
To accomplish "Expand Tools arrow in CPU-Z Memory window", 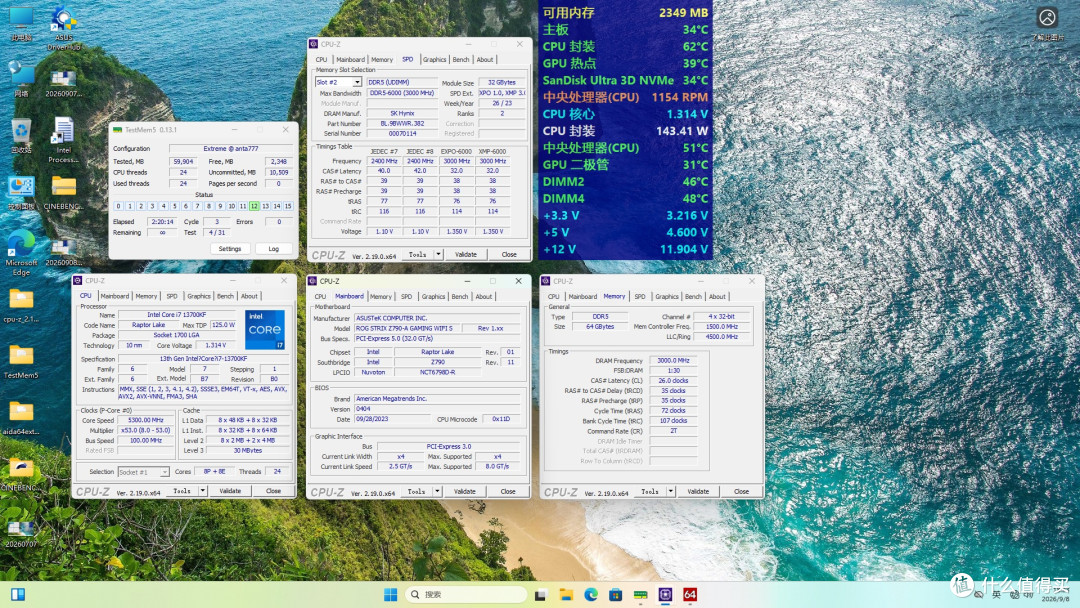I will (x=671, y=491).
